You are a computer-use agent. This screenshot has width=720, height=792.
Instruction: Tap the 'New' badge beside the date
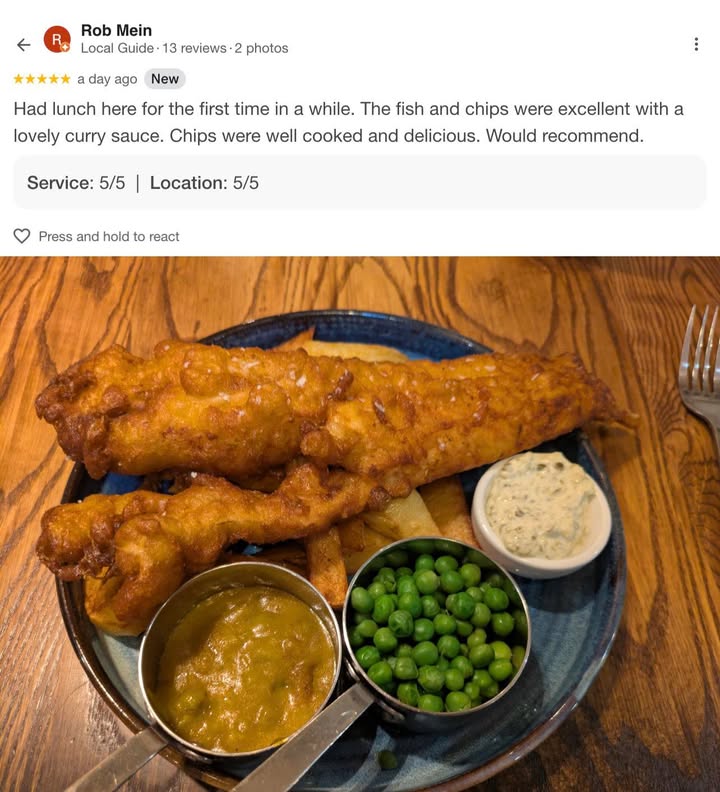pyautogui.click(x=165, y=79)
